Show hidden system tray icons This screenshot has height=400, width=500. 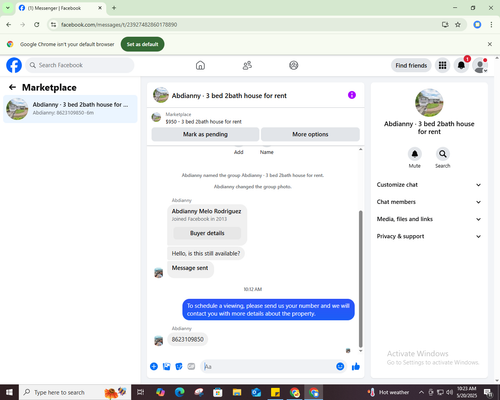pyautogui.click(x=421, y=392)
